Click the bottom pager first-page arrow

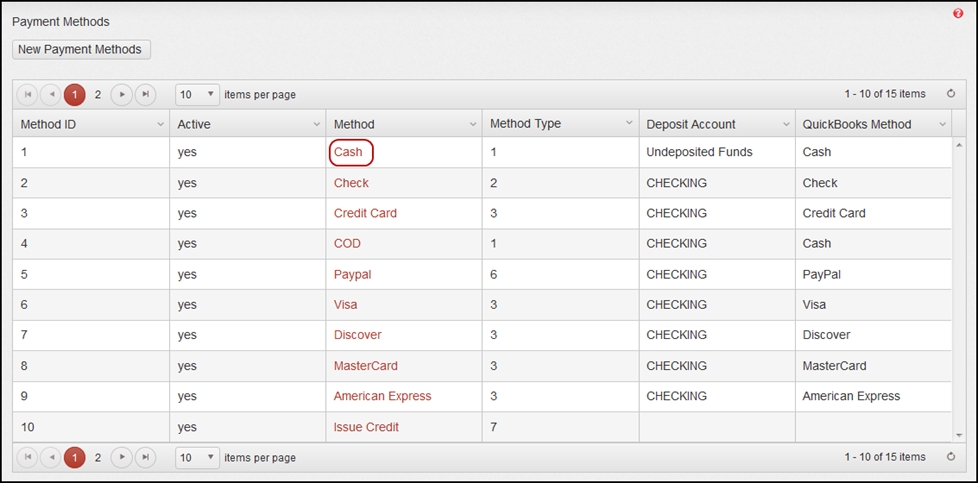(x=27, y=457)
